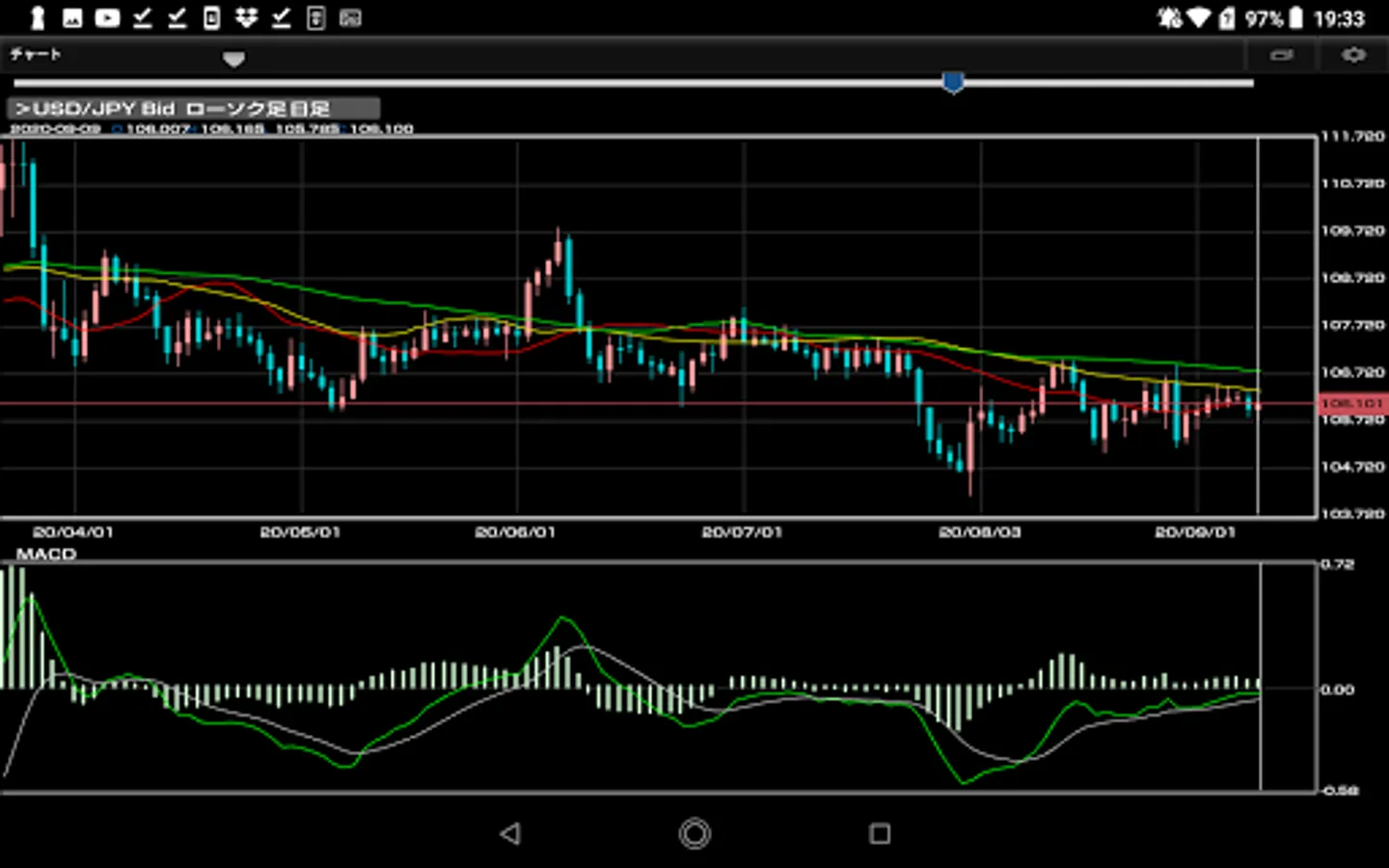Open the chart settings gear icon

coord(1353,55)
